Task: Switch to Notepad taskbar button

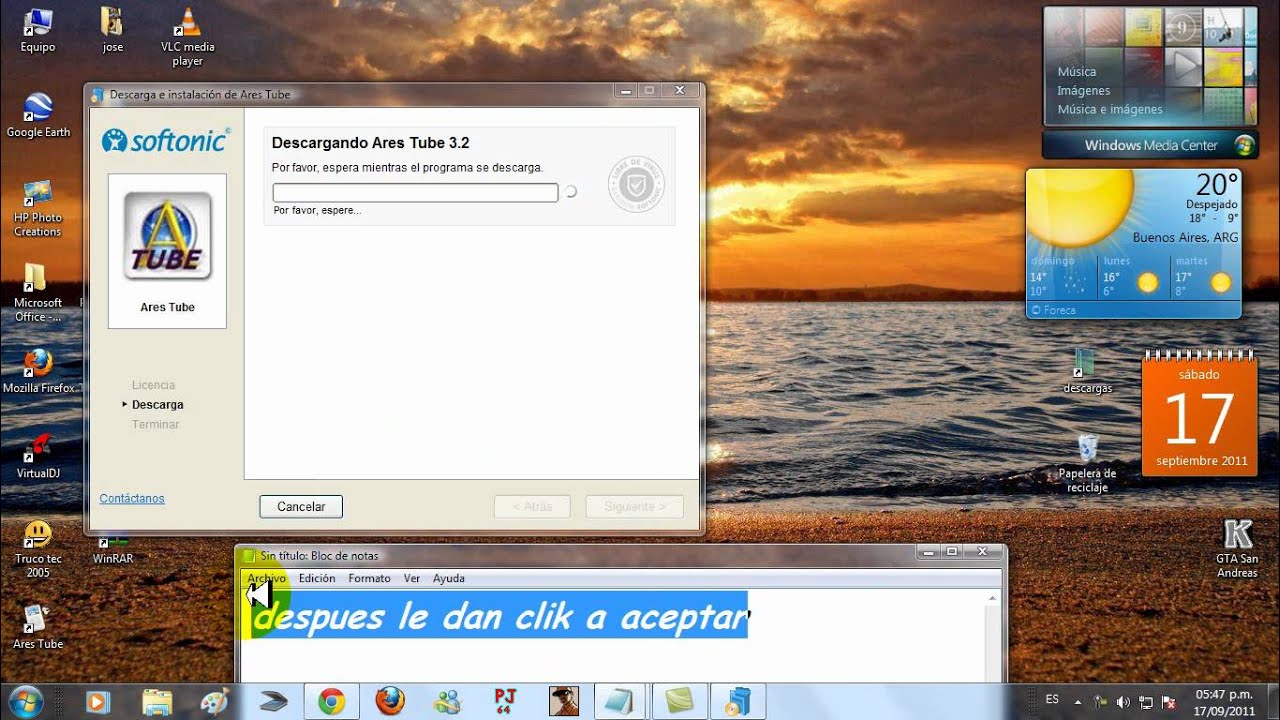Action: point(621,701)
